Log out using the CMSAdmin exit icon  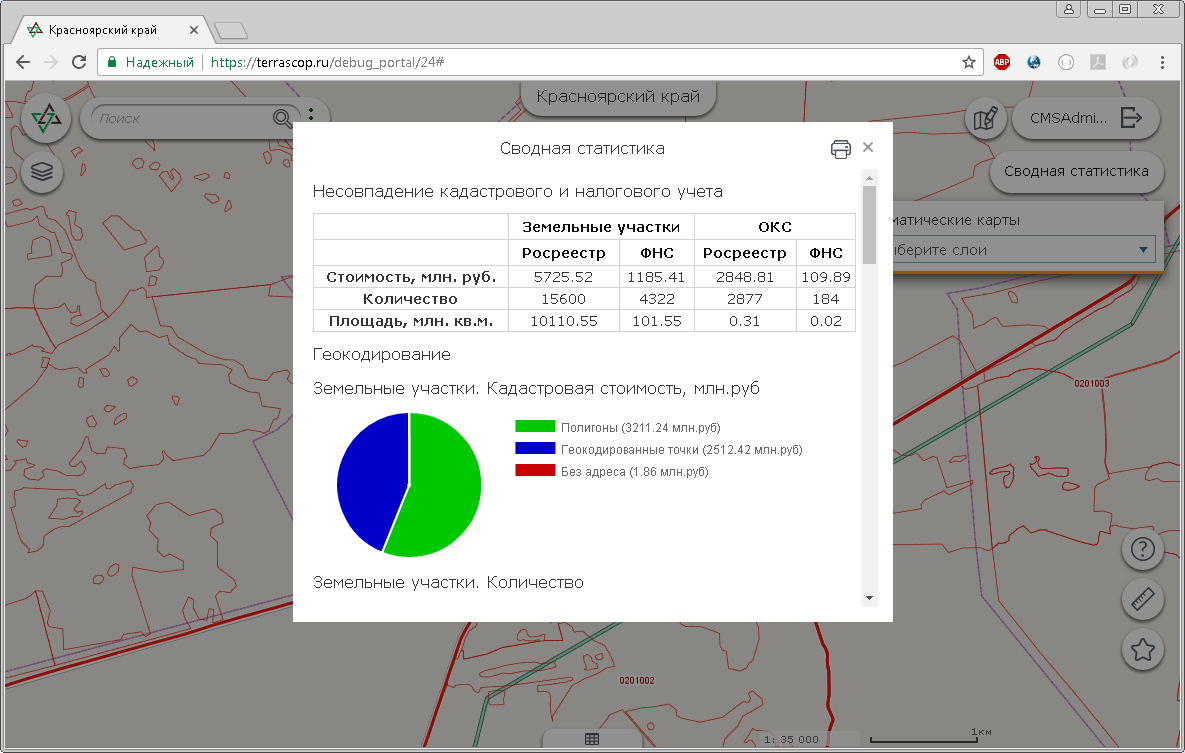click(1131, 118)
